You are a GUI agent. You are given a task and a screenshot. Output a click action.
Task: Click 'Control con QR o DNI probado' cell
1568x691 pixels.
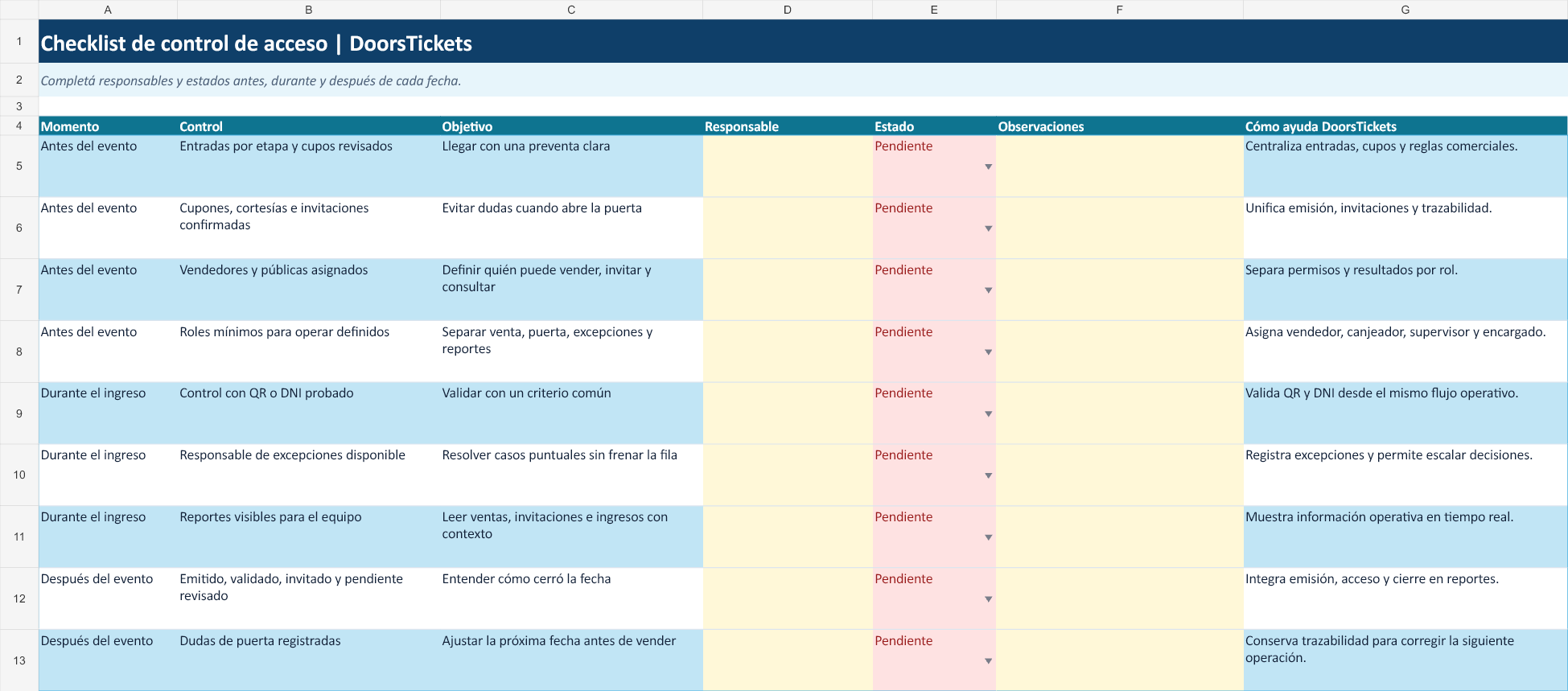pyautogui.click(x=309, y=413)
